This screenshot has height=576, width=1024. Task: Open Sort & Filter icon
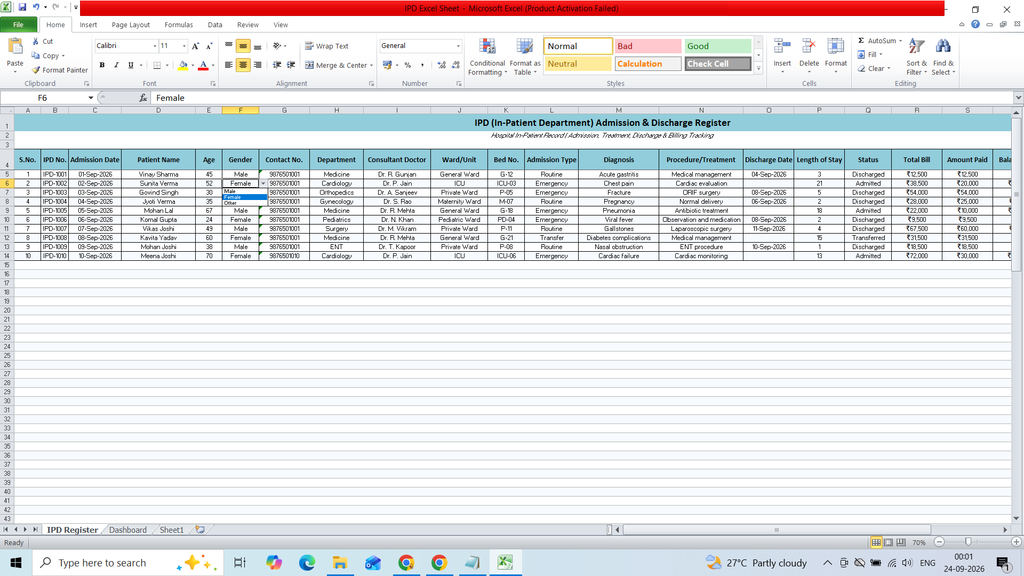916,47
